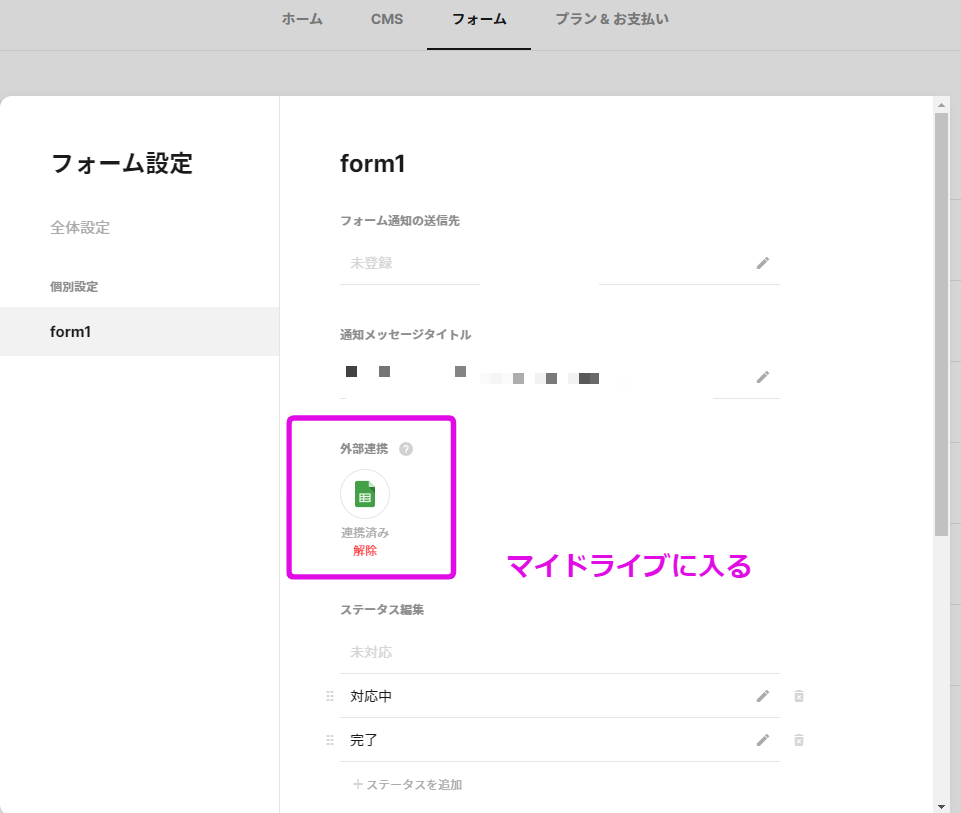Click the scroll down arrow of the panel

pyautogui.click(x=941, y=807)
